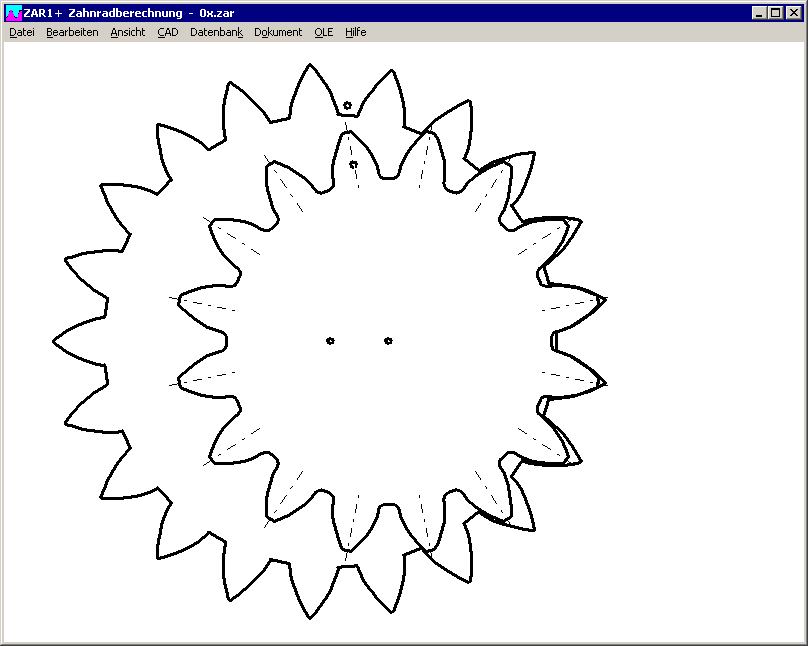Click the leftmost tooth tip of large gear
Image resolution: width=808 pixels, height=646 pixels.
(x=56, y=341)
